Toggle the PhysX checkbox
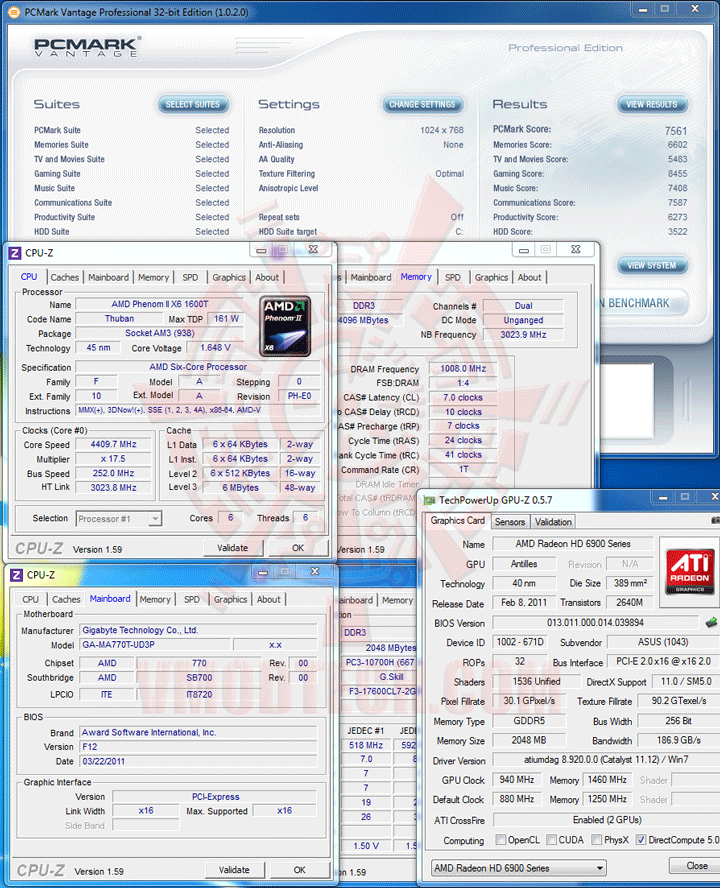This screenshot has height=888, width=720. [x=597, y=840]
